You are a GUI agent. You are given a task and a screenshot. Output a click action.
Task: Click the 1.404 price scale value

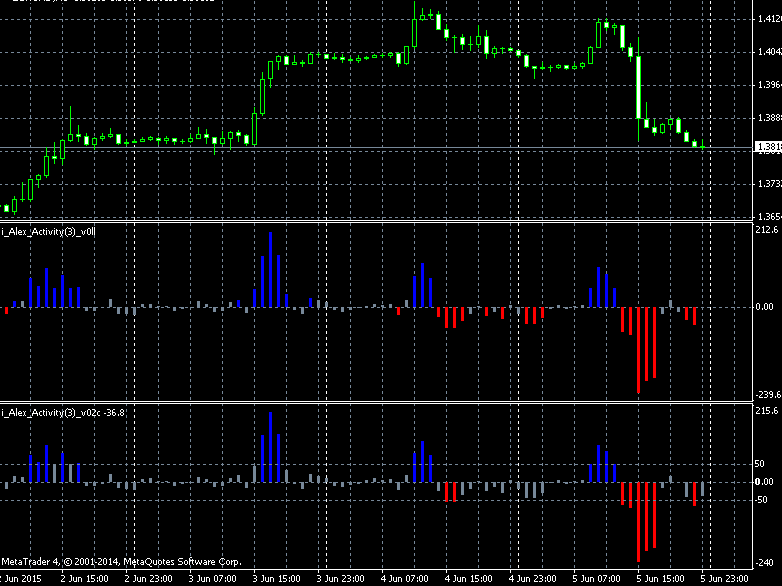[x=769, y=52]
